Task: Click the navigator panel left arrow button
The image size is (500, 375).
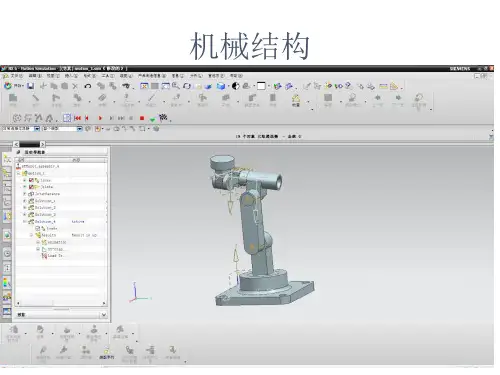Action: 16,144
